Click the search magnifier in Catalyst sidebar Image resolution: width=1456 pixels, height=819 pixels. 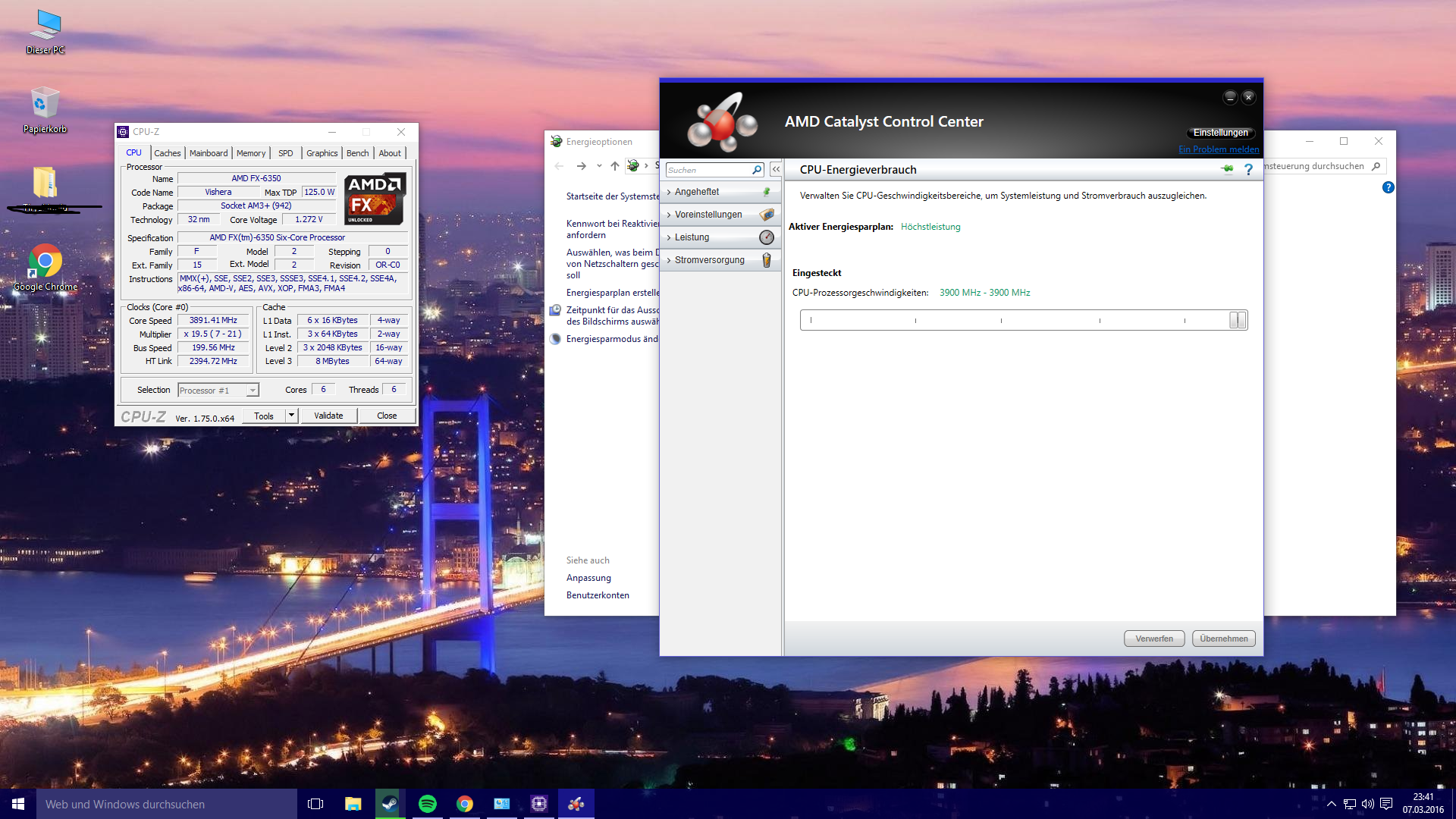(x=756, y=170)
